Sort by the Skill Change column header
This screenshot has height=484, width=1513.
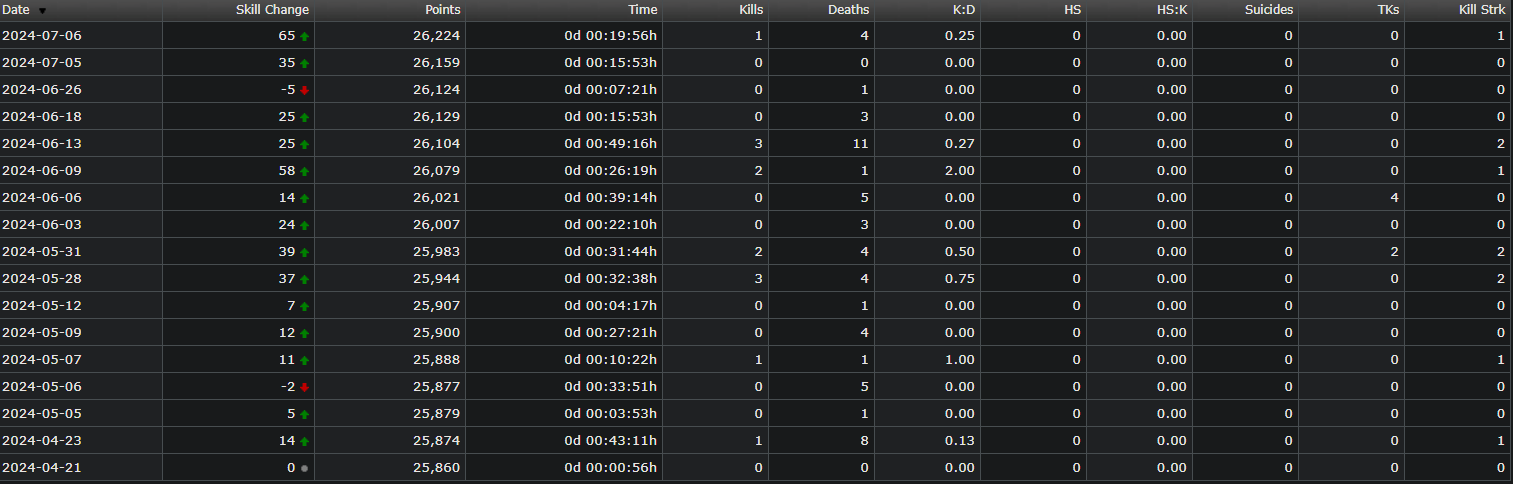click(x=272, y=10)
